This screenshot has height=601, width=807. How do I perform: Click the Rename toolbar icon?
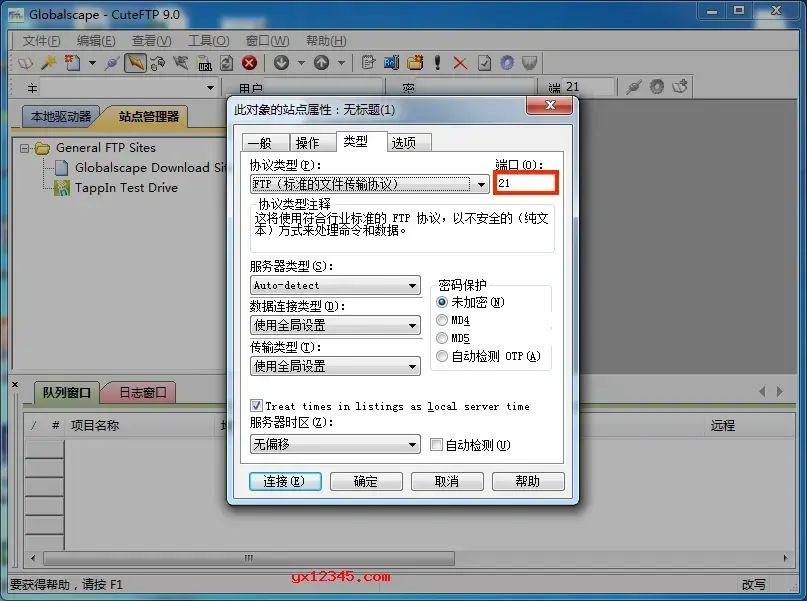(391, 63)
